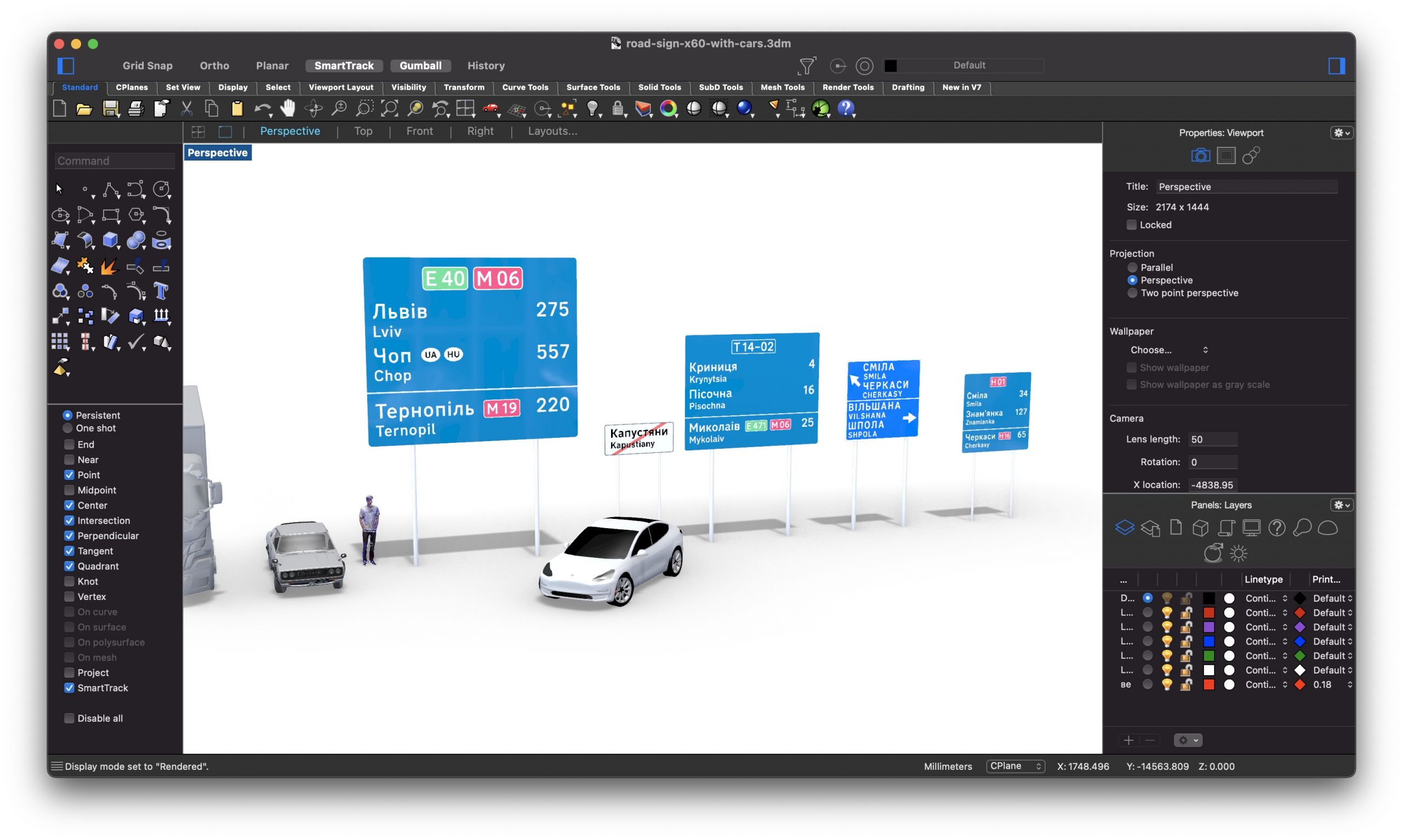Click the Save file icon in toolbar

click(110, 108)
